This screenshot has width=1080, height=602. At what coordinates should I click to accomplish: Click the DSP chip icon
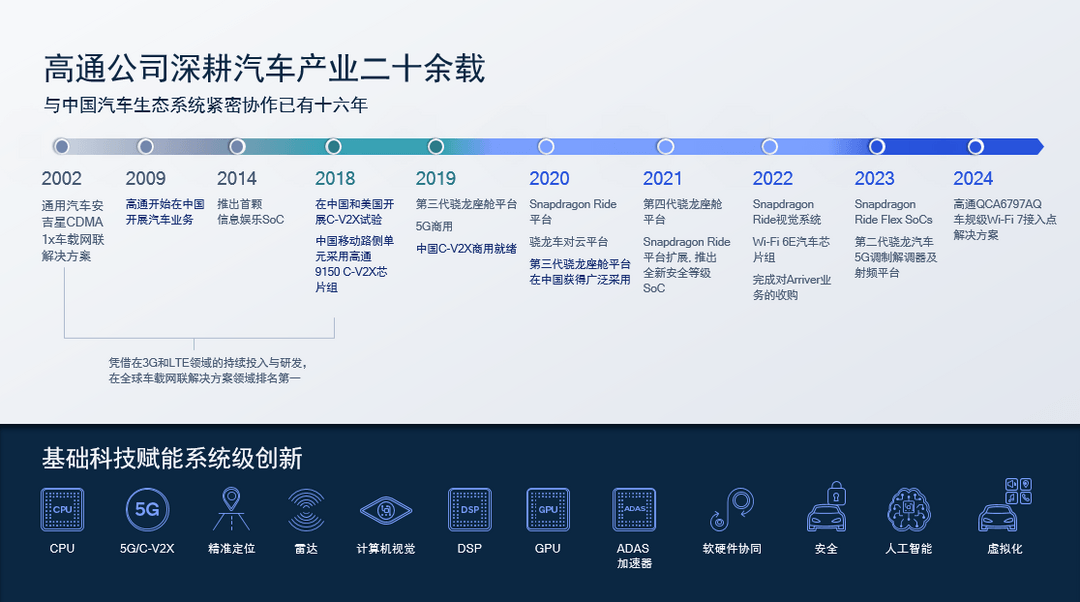[x=470, y=510]
